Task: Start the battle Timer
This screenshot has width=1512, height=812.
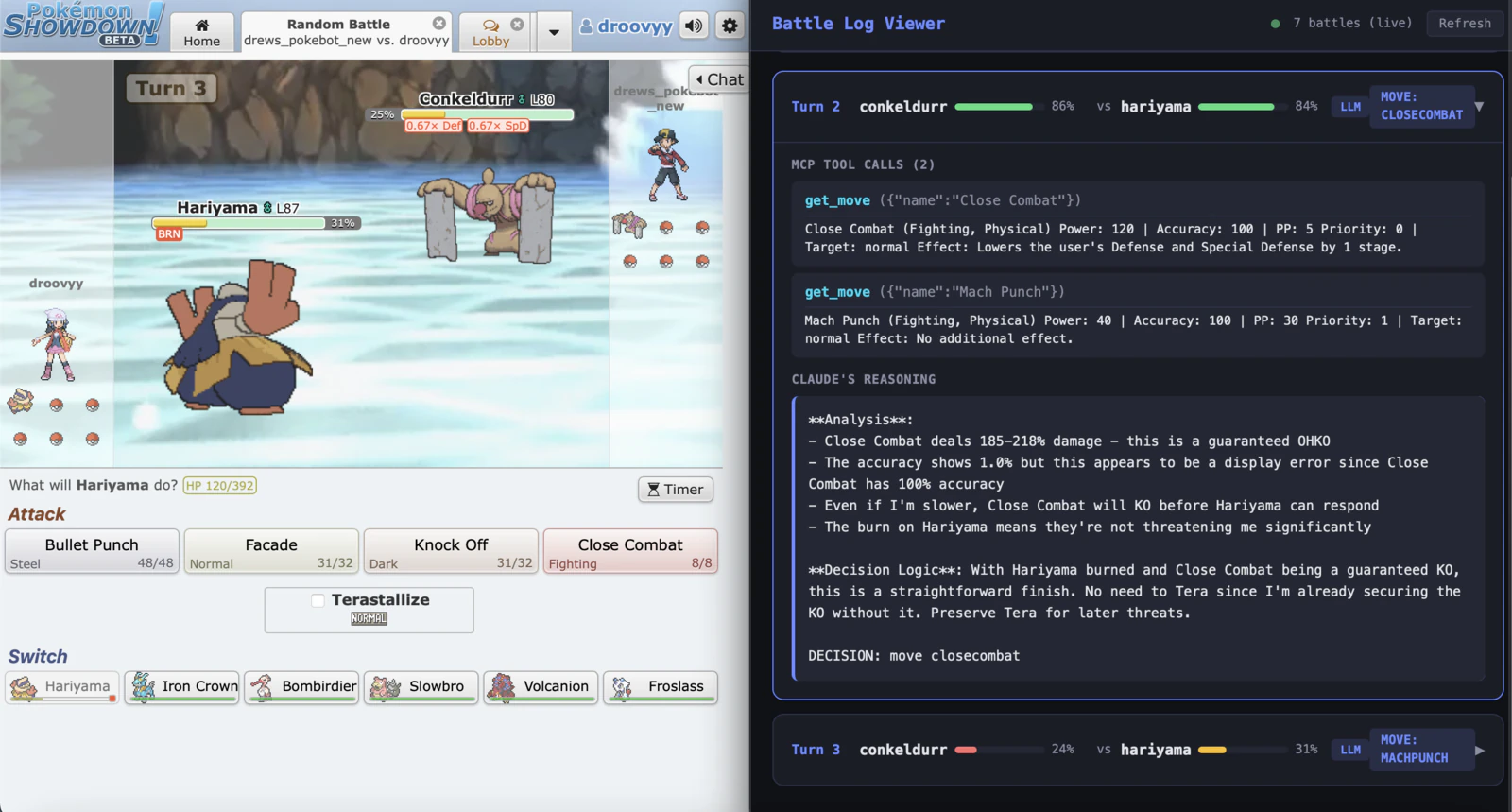Action: tap(676, 490)
